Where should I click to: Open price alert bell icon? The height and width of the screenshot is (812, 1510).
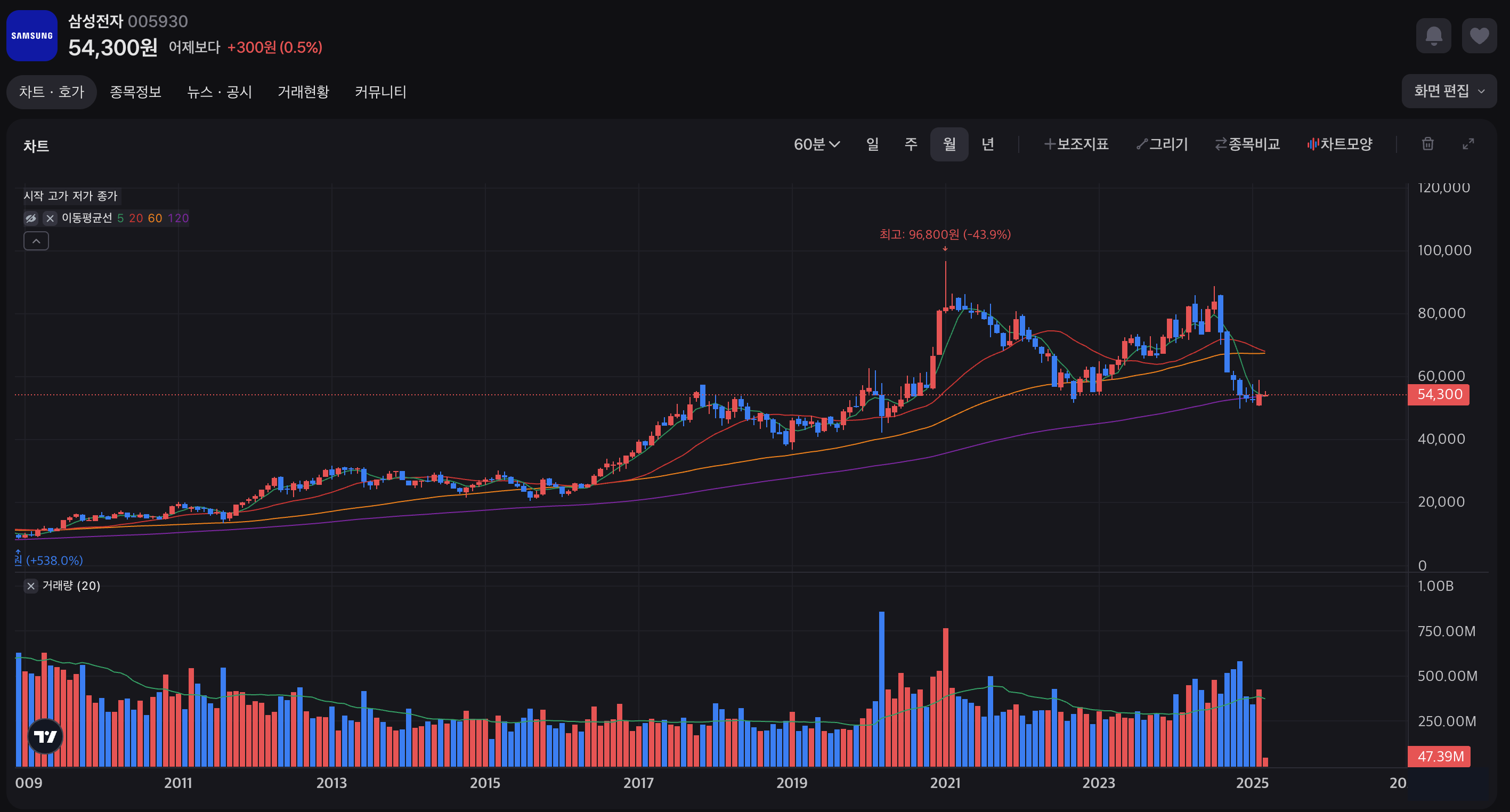[x=1434, y=36]
